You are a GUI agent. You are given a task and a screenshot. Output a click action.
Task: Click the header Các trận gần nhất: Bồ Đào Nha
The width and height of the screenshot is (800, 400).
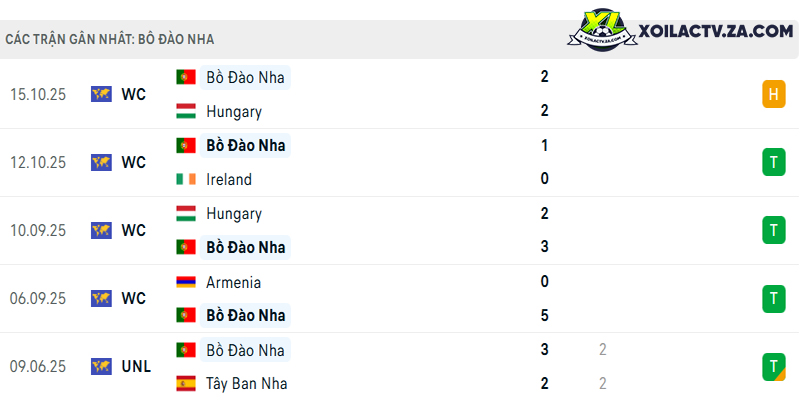click(x=110, y=39)
